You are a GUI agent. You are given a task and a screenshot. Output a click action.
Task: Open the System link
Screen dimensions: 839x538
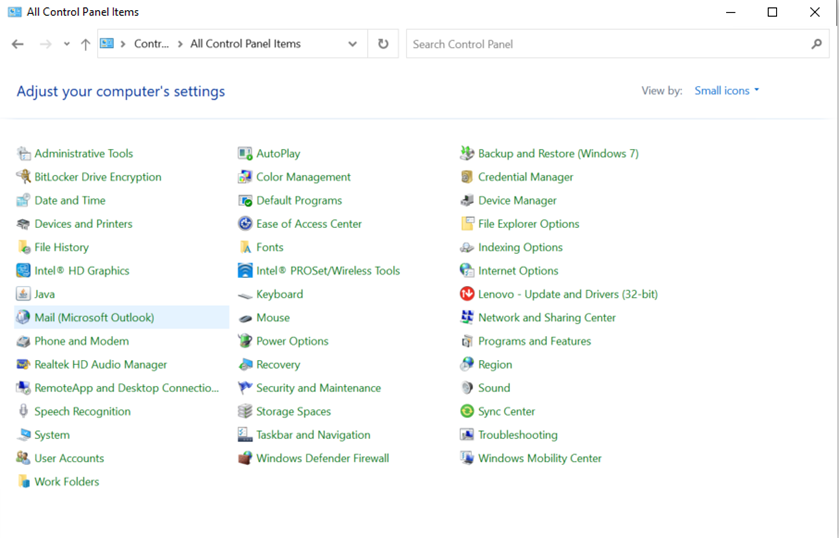tap(52, 435)
